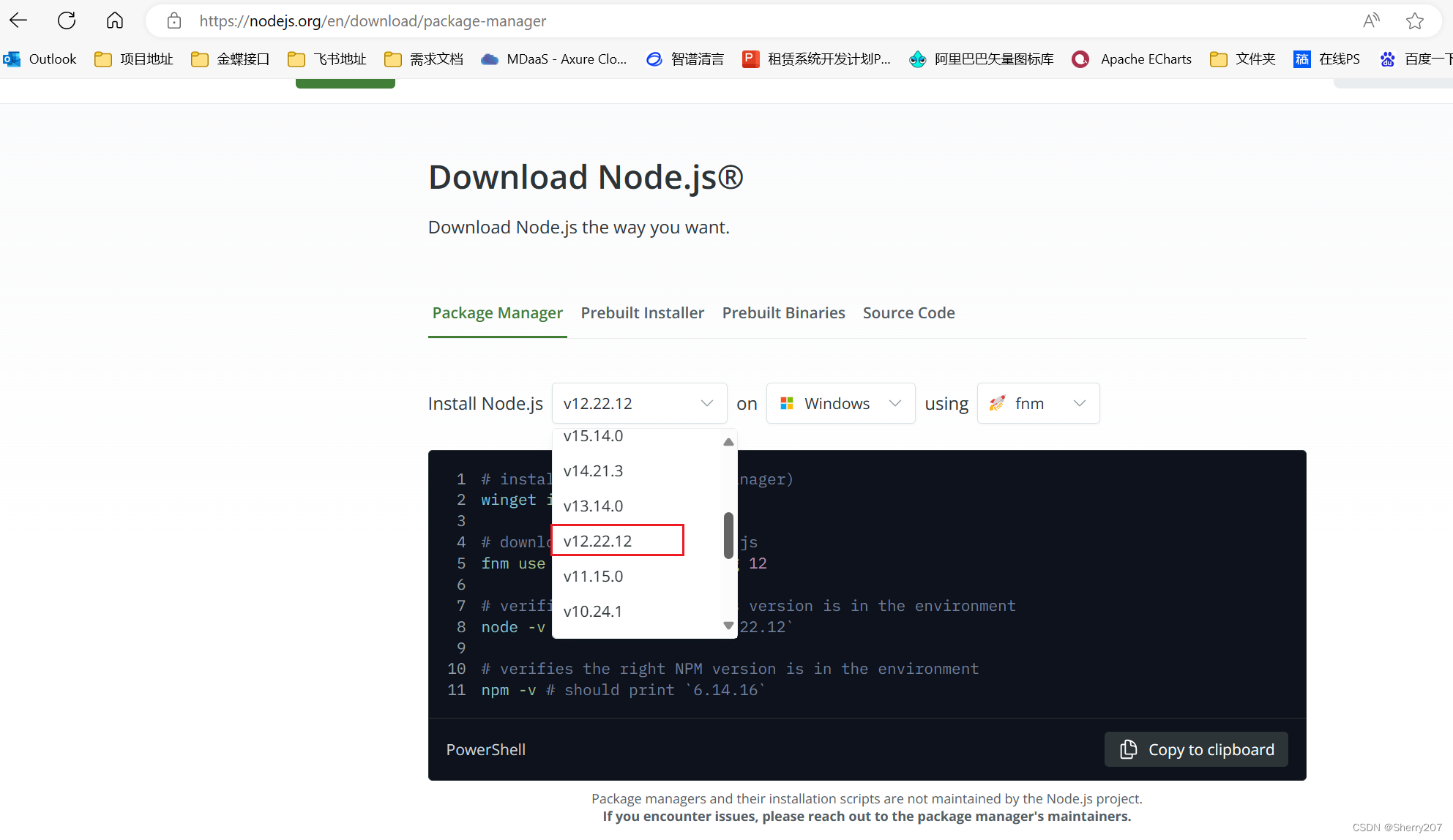This screenshot has height=840, width=1453.
Task: Open the Prebuilt Binaries tab
Action: pyautogui.click(x=783, y=312)
